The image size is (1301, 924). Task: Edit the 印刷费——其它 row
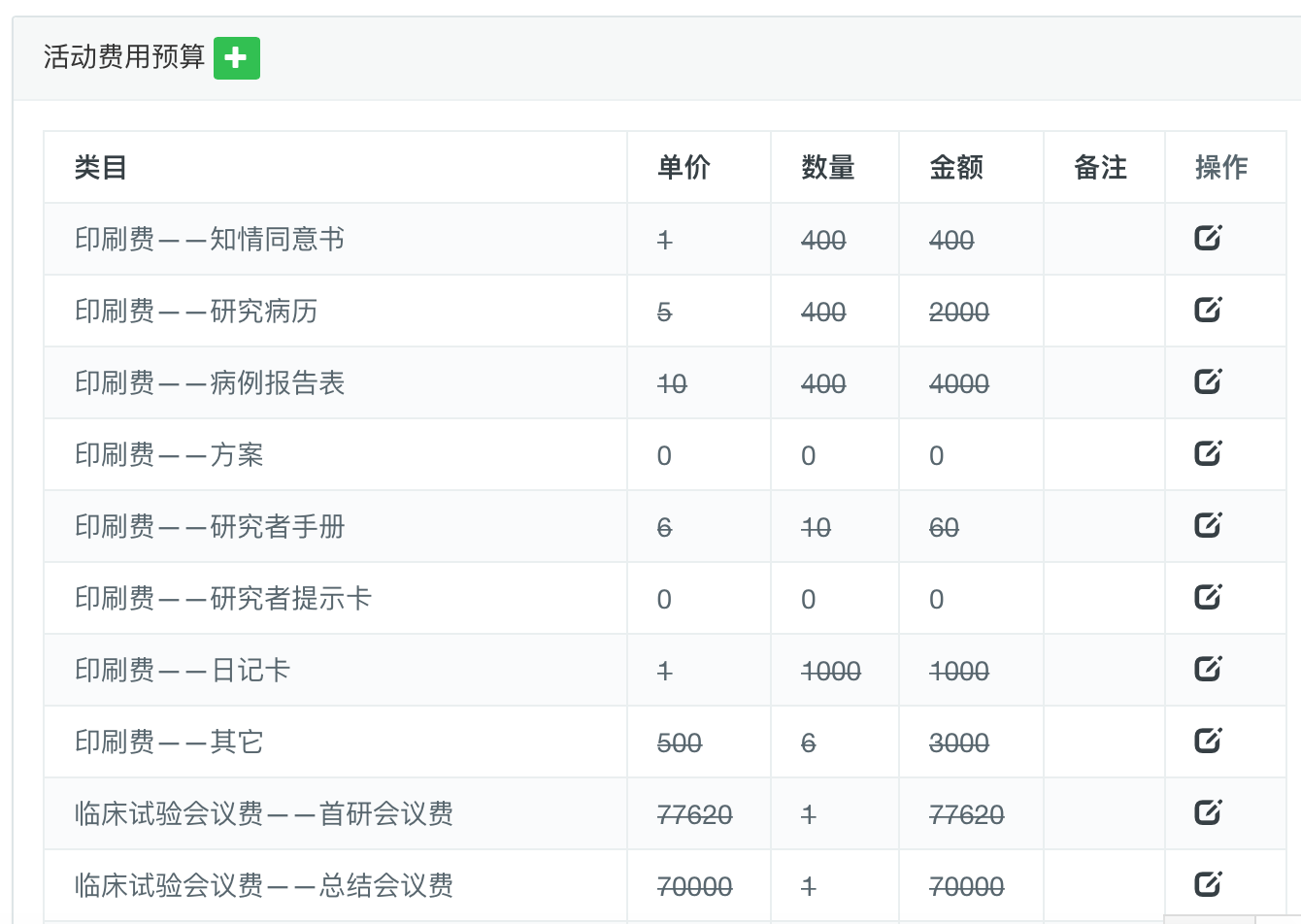pyautogui.click(x=1208, y=741)
